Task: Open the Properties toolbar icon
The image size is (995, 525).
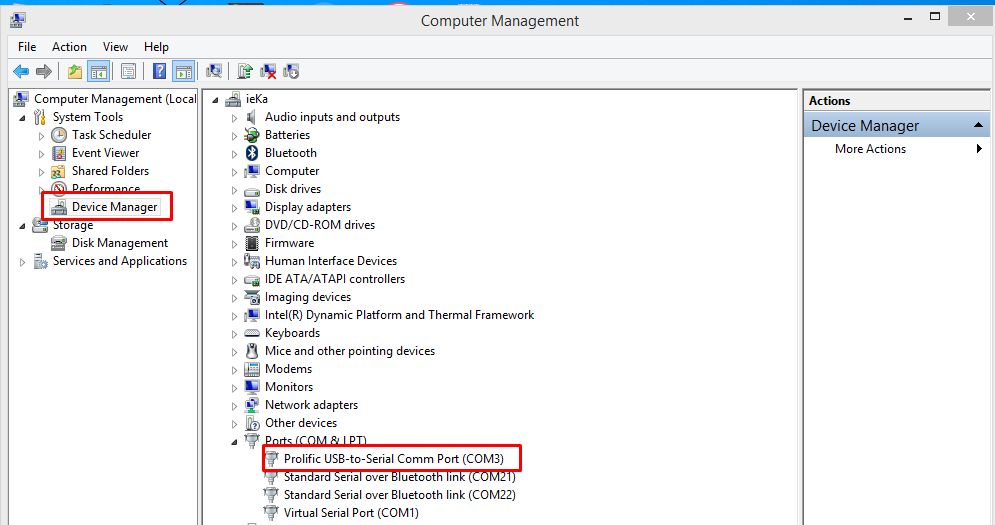Action: pos(128,71)
